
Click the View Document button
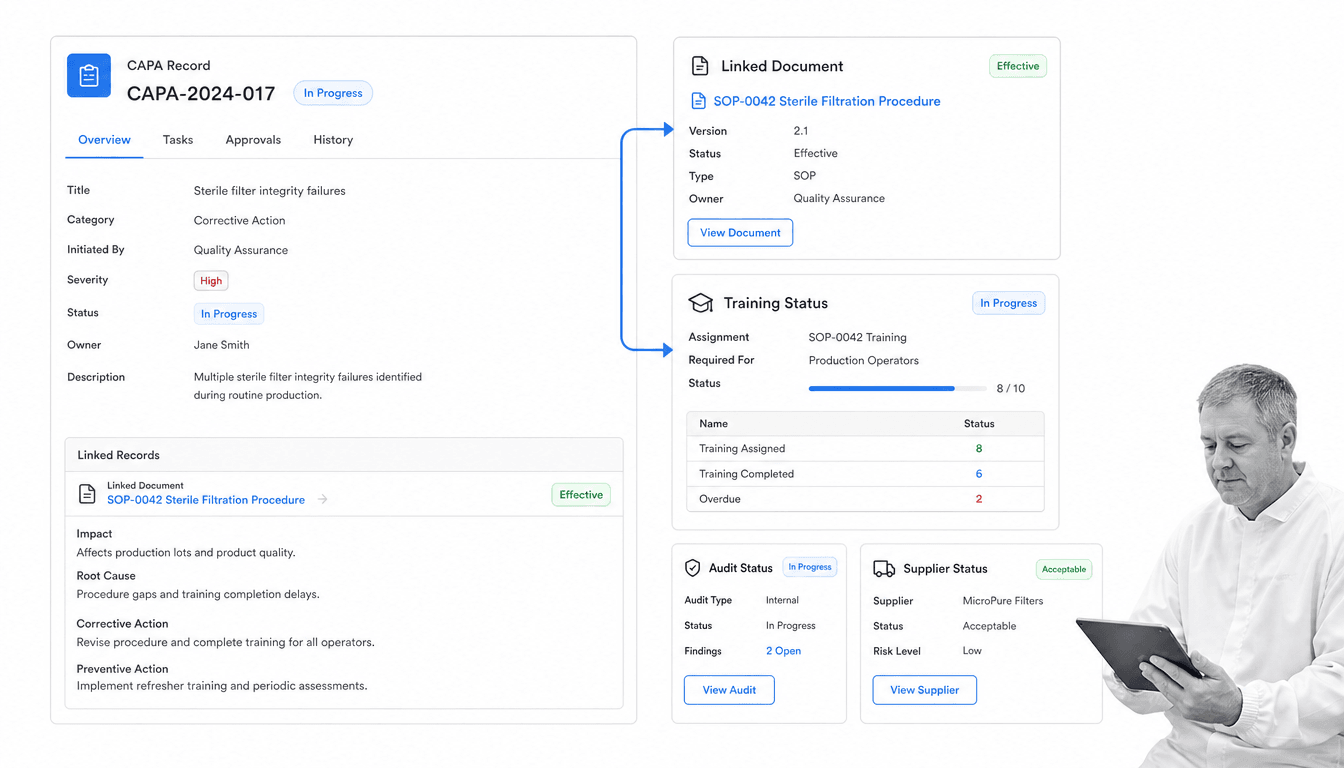tap(740, 233)
